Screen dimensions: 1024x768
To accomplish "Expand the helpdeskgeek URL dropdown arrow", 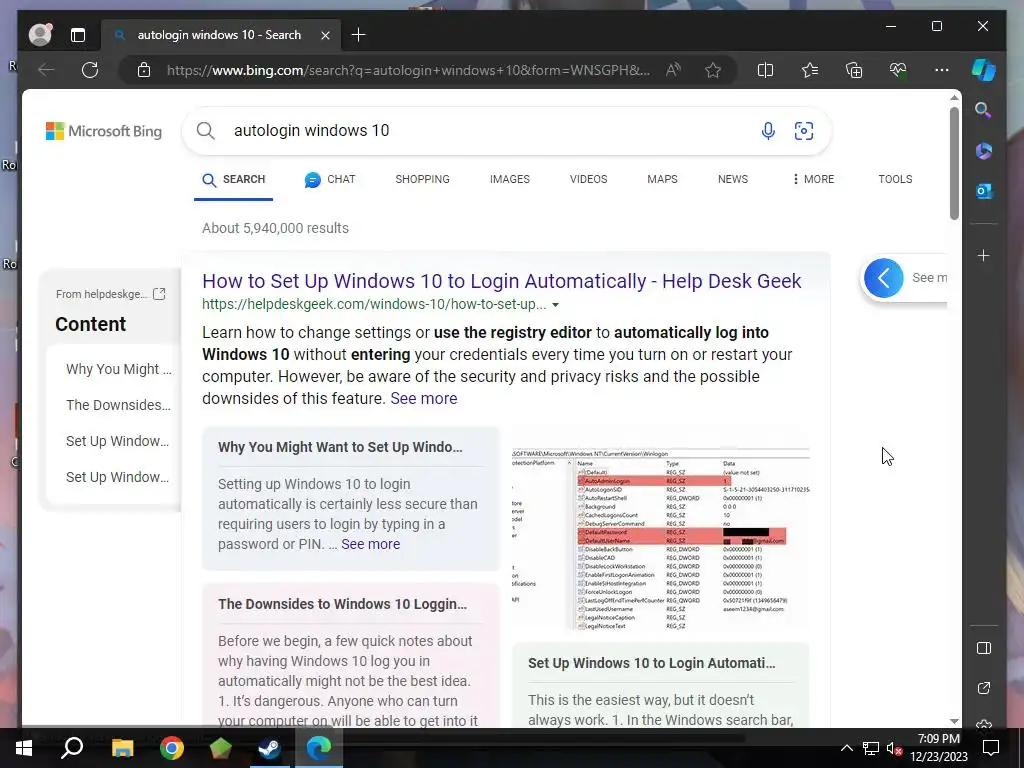I will coord(555,305).
